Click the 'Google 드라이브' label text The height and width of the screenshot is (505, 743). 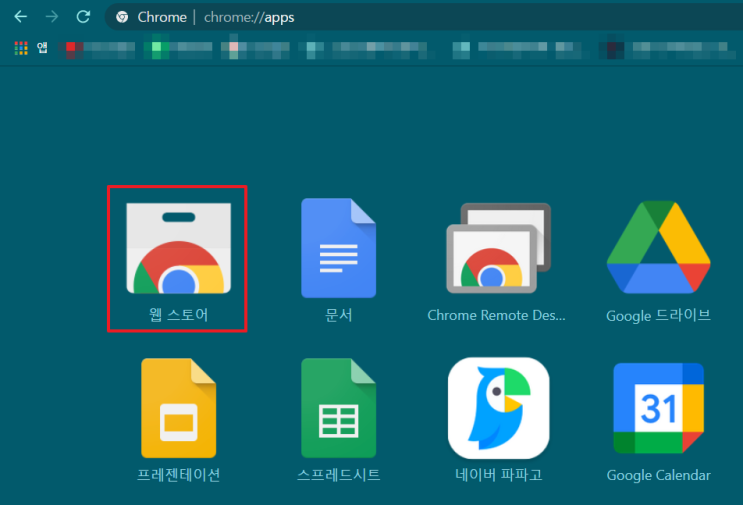658,316
